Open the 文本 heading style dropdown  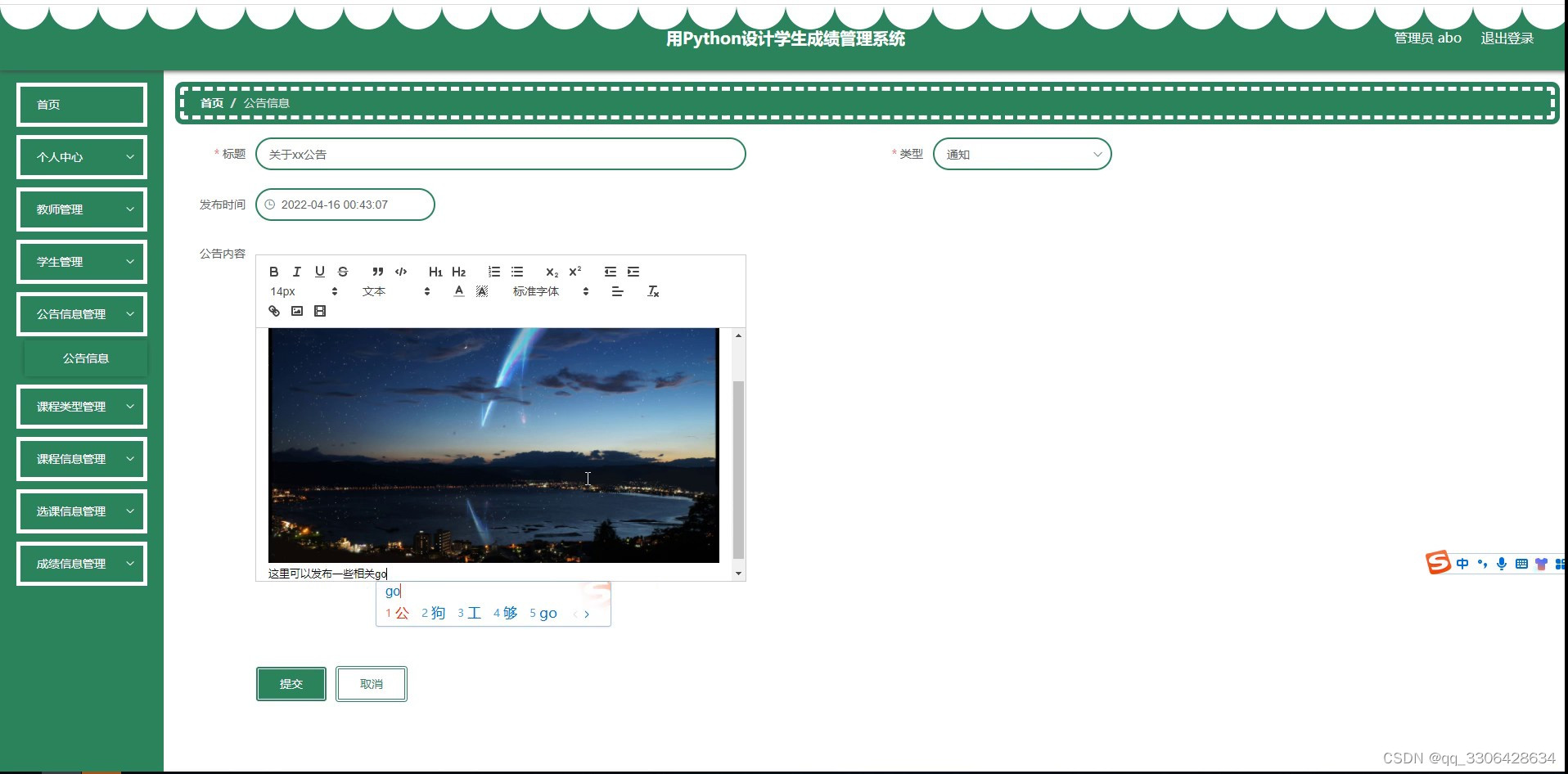(396, 291)
